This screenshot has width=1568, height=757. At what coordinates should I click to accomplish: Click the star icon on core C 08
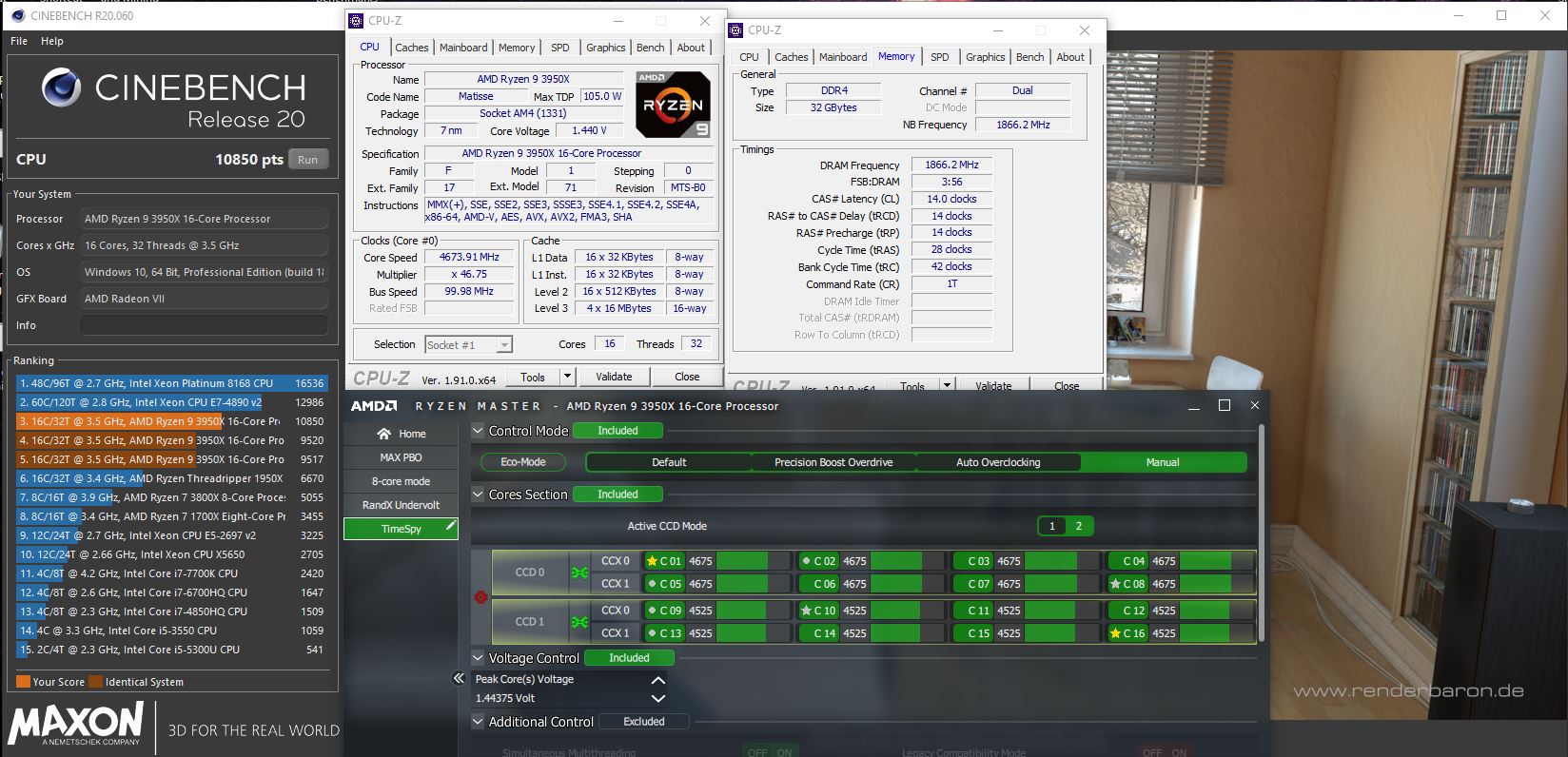[x=1114, y=584]
